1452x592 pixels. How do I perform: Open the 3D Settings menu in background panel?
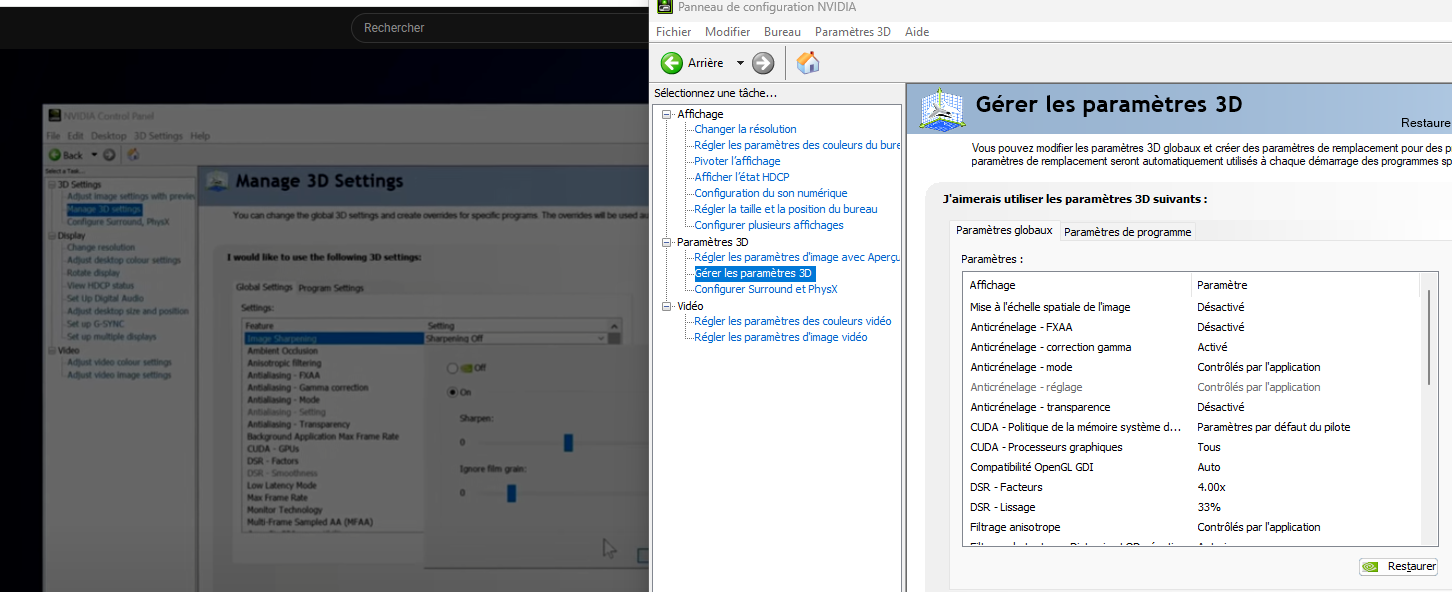point(158,136)
